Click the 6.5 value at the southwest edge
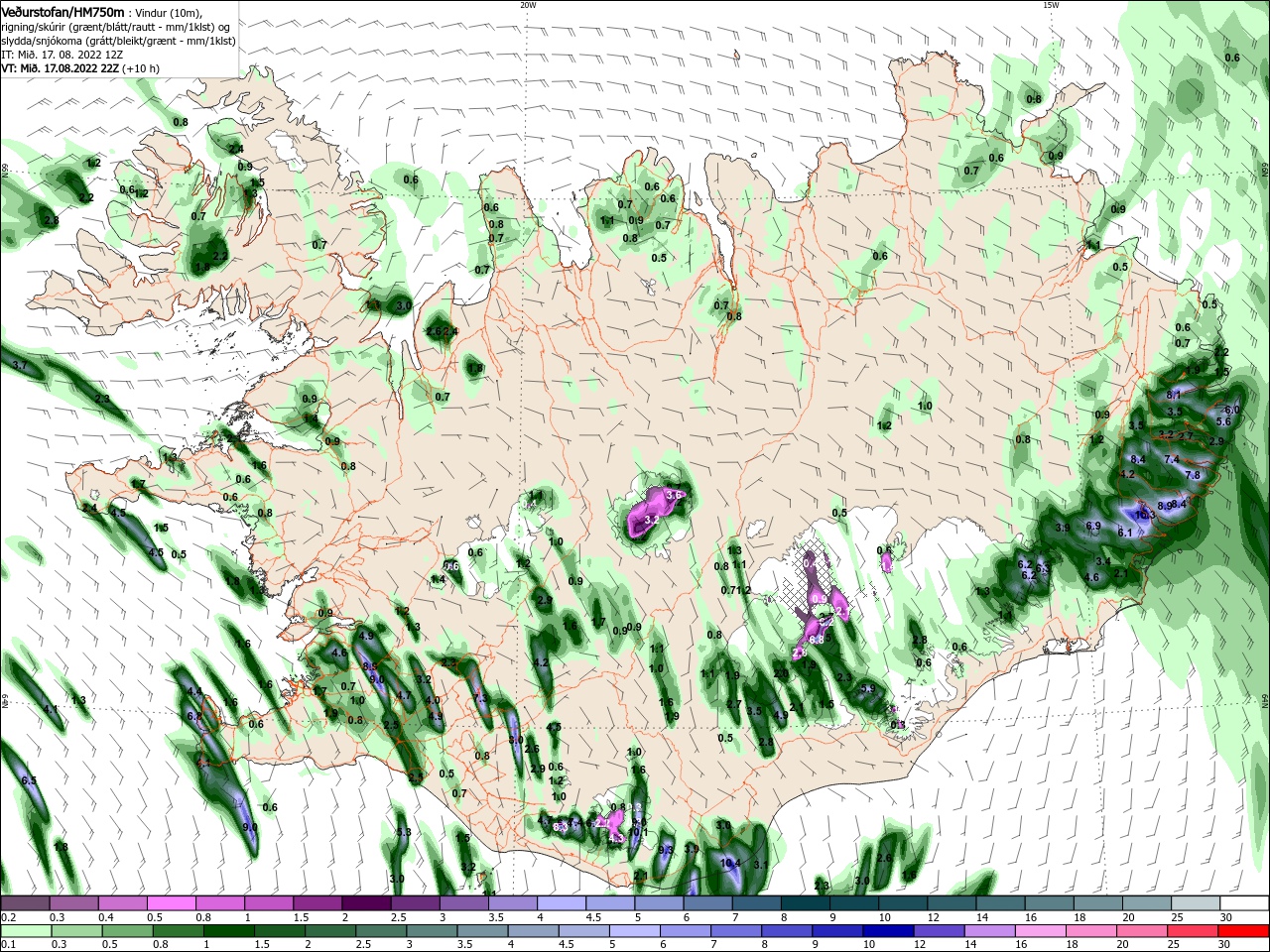1270x952 pixels. (29, 781)
